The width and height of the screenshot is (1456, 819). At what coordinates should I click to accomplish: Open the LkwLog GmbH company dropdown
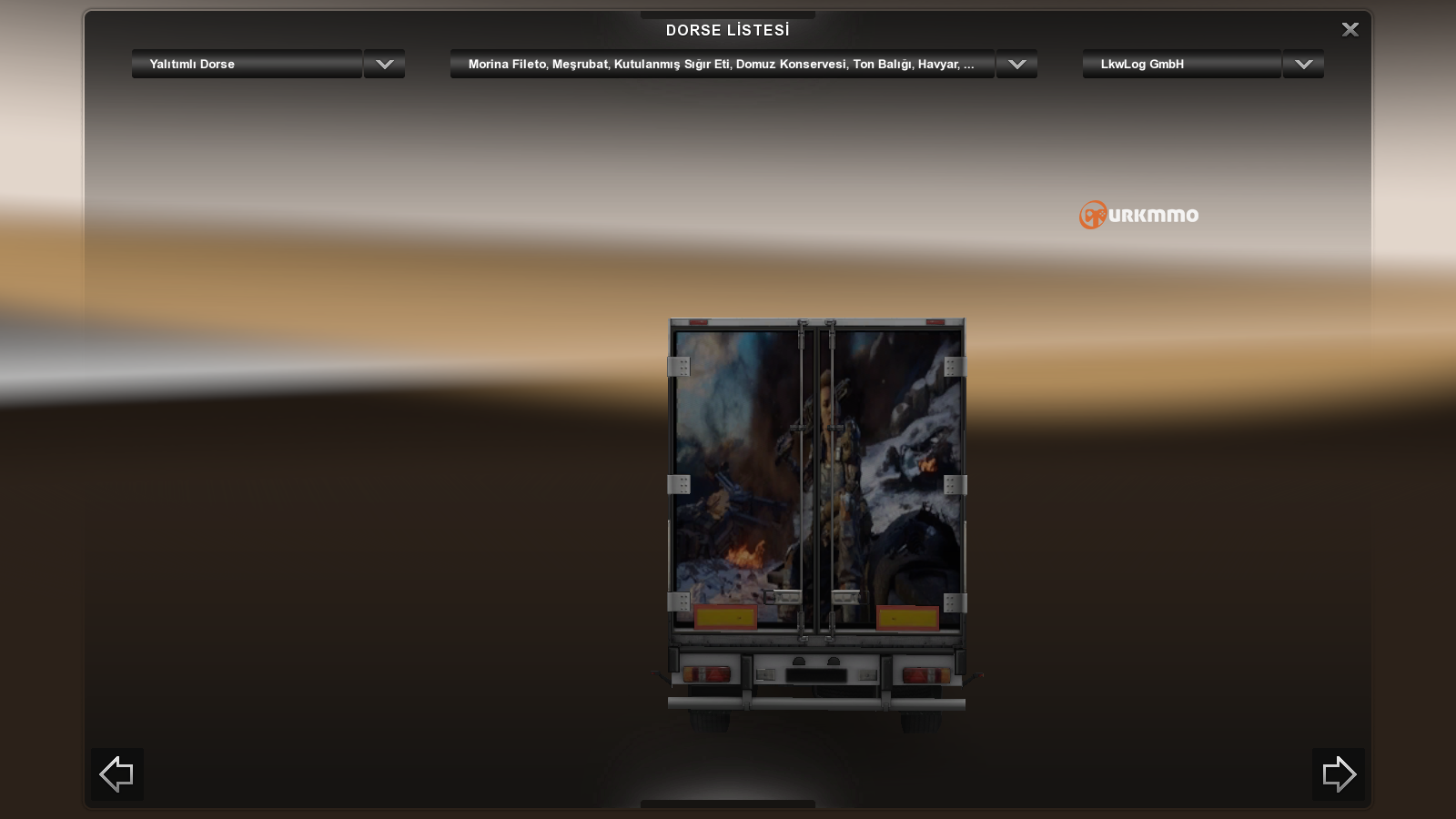point(1181,64)
